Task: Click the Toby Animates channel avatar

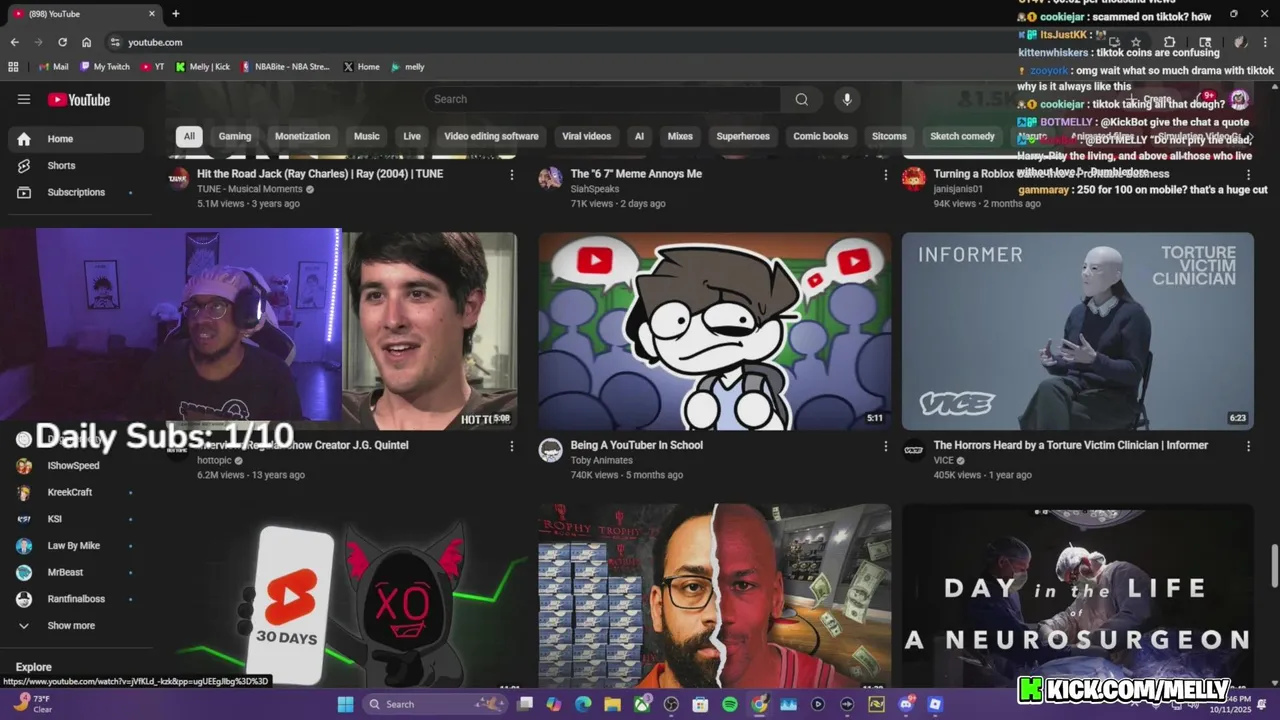Action: [550, 450]
